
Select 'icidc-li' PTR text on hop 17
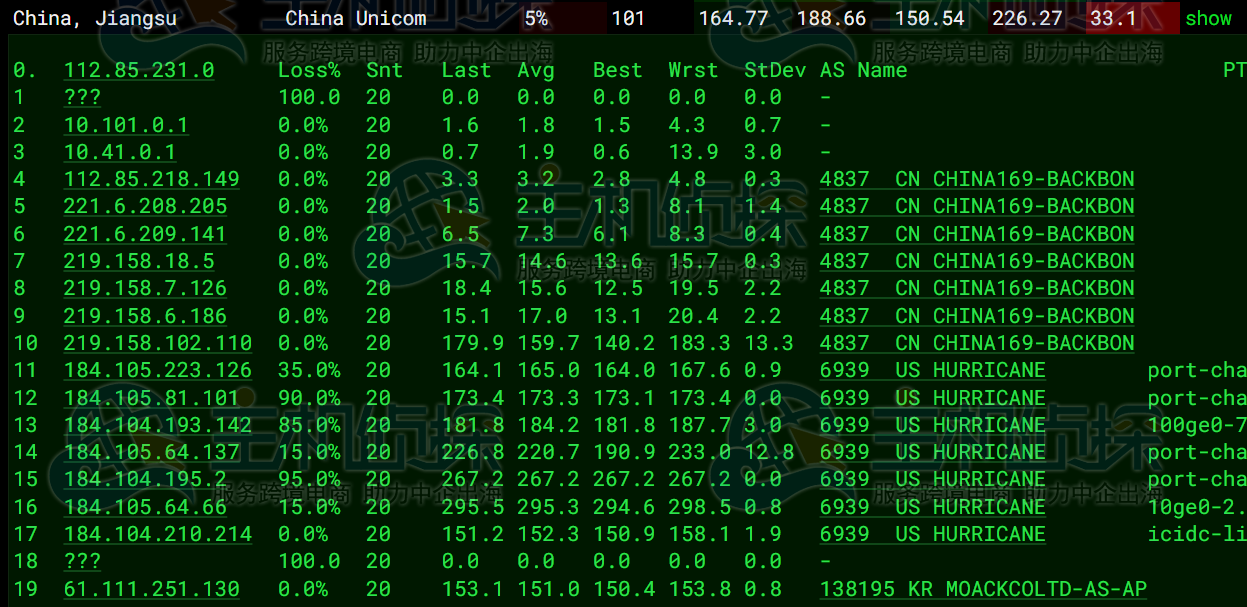point(1197,534)
